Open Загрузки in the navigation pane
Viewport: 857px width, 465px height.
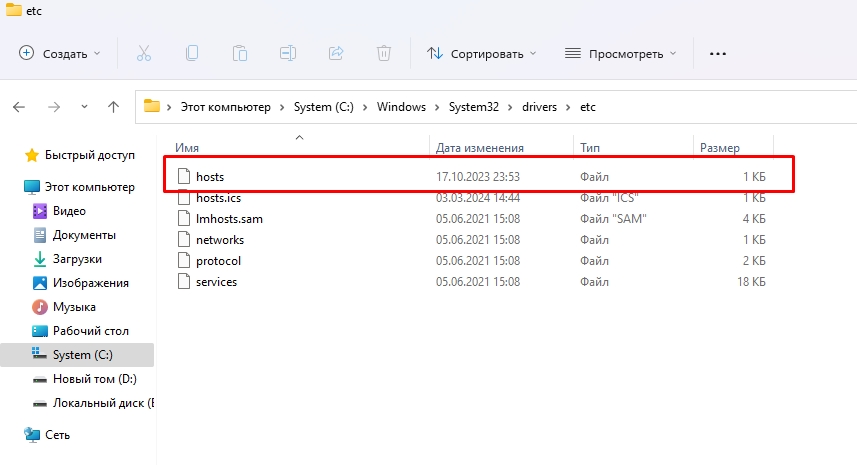[x=76, y=259]
